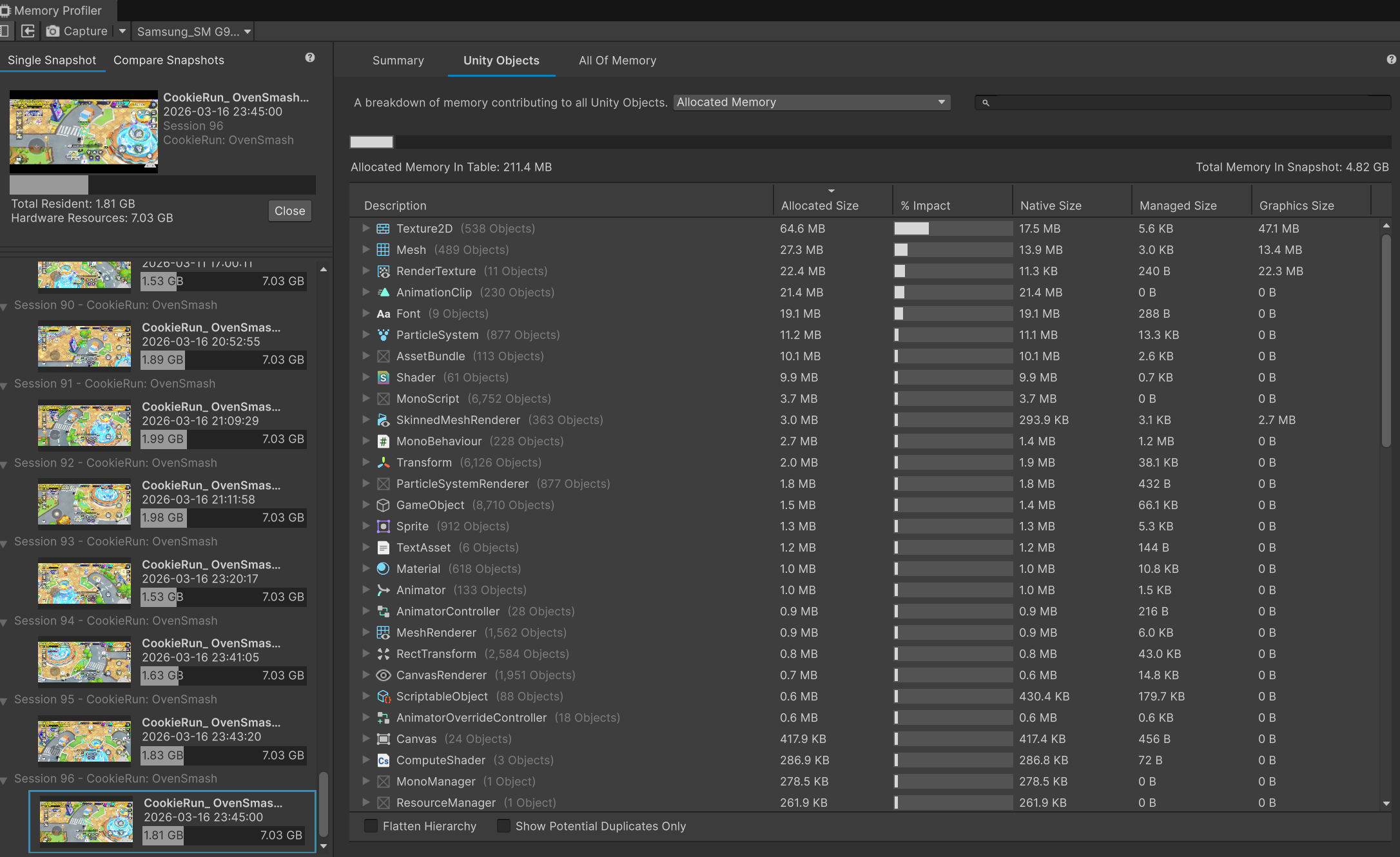
Task: Click the AnimationClip row icon
Action: [383, 293]
